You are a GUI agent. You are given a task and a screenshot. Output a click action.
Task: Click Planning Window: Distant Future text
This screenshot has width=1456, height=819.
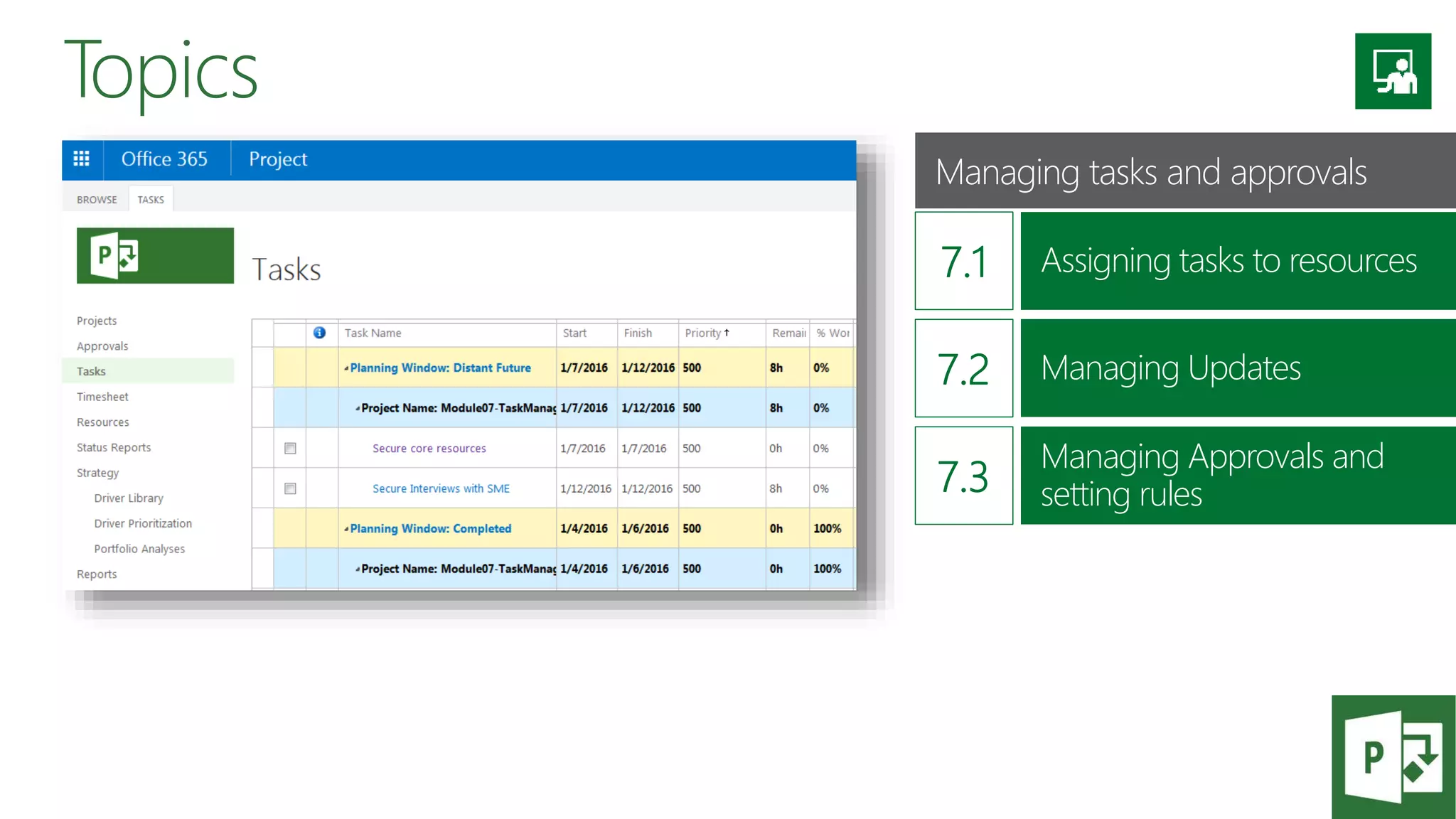pos(440,368)
